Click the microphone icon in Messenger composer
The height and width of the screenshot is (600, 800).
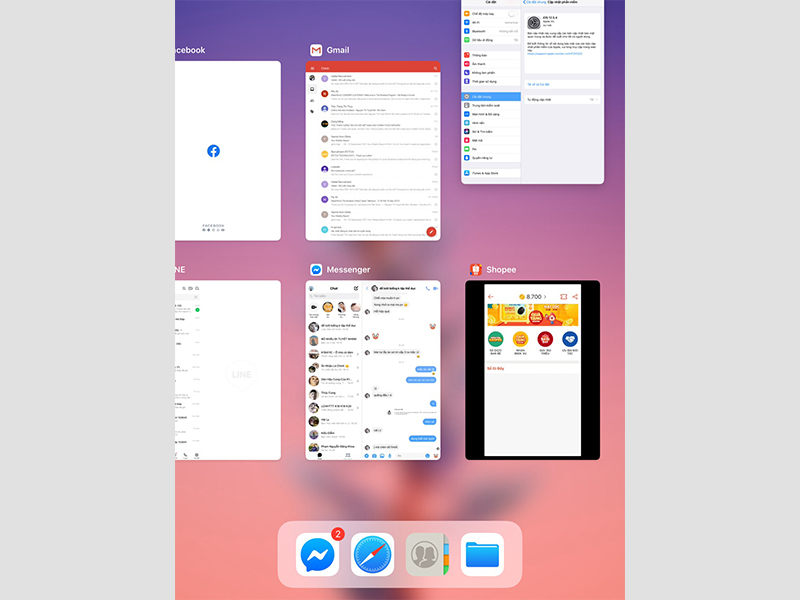click(x=390, y=456)
